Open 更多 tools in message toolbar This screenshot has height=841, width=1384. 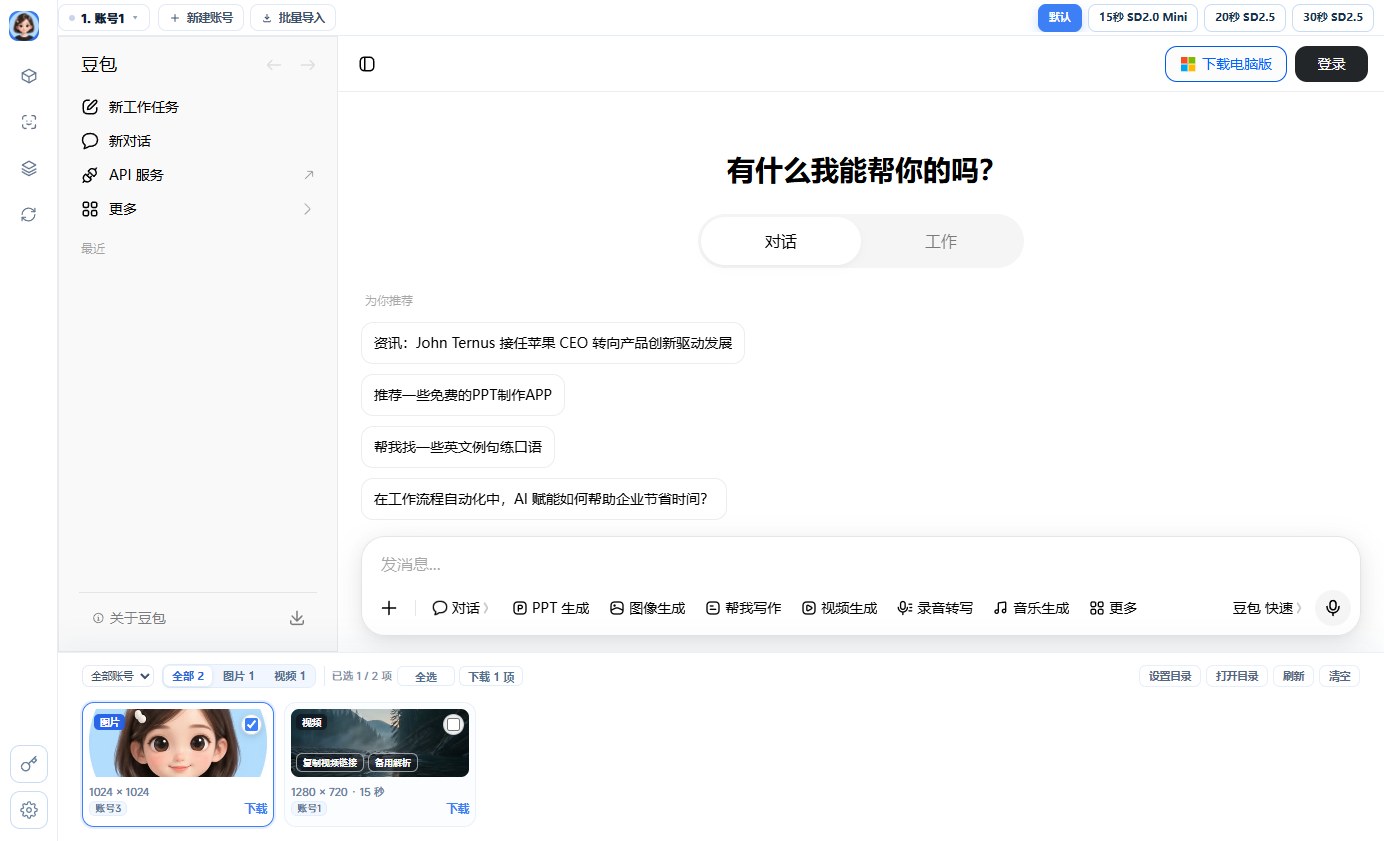tap(1113, 608)
